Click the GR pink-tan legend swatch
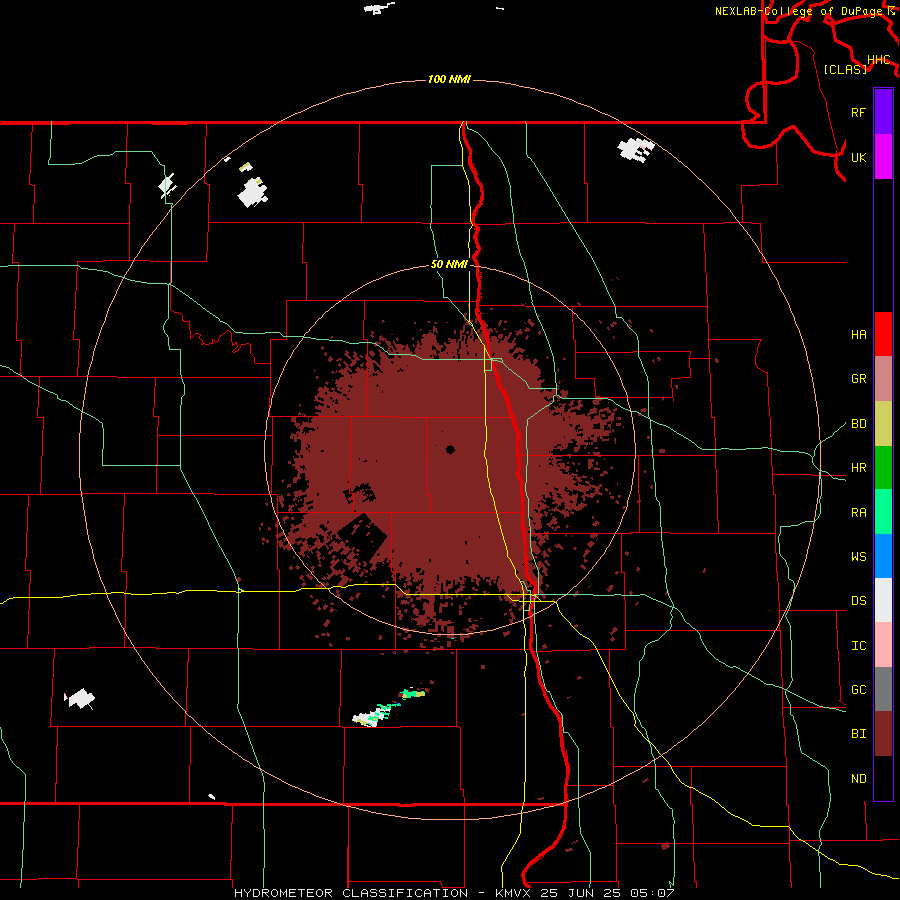The image size is (900, 900). coord(883,379)
